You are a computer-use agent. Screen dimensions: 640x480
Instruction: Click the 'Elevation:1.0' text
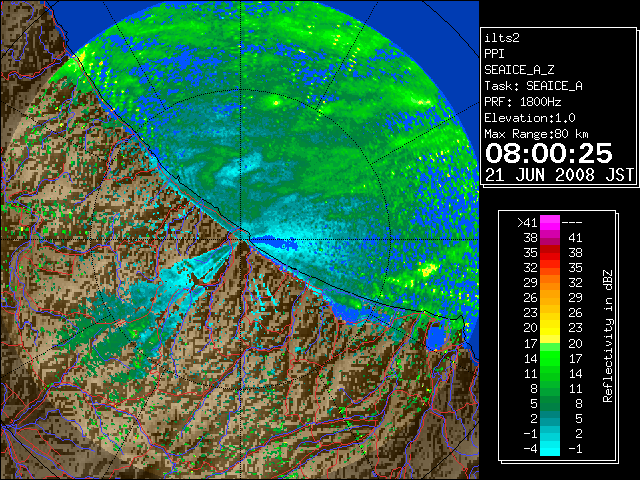click(530, 118)
